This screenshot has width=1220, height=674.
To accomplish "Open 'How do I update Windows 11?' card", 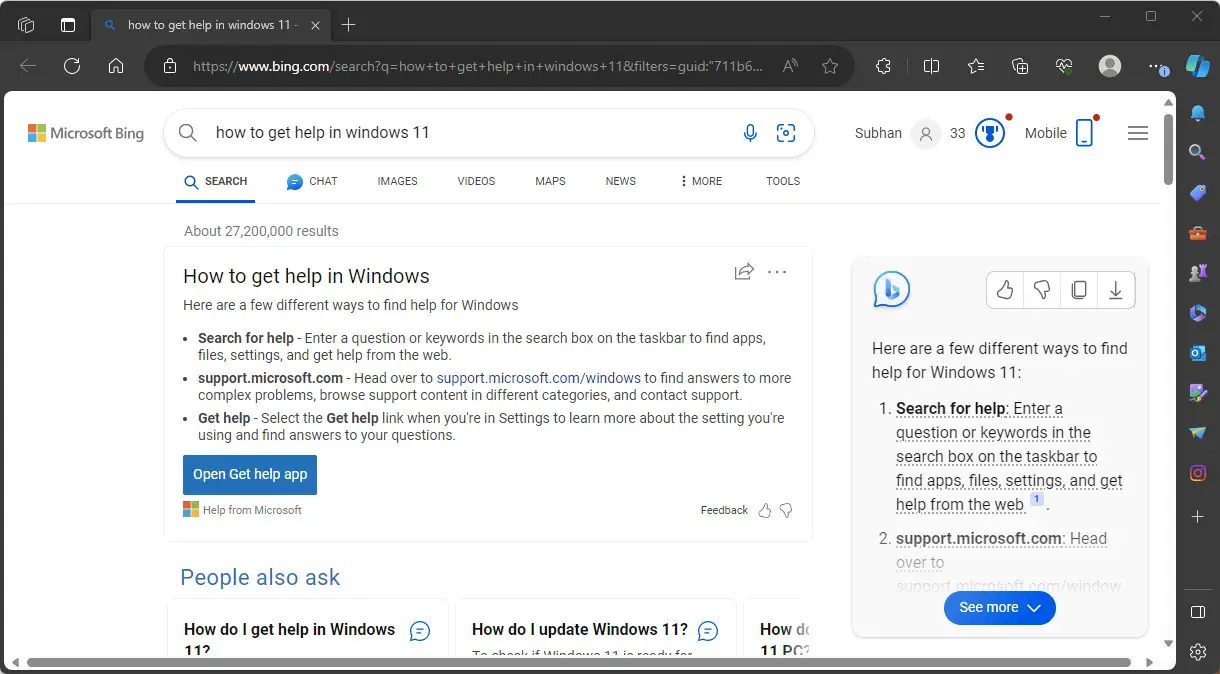I will click(595, 630).
